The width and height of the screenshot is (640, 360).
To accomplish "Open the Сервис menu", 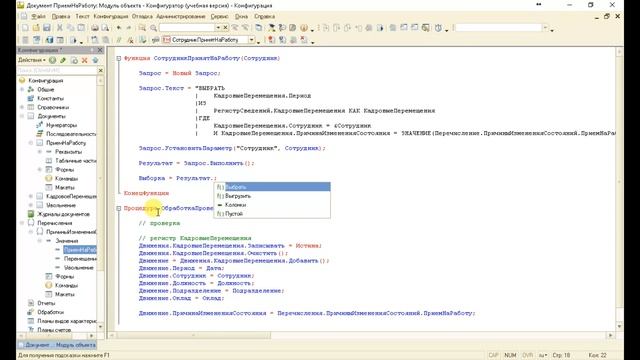I will pos(220,16).
